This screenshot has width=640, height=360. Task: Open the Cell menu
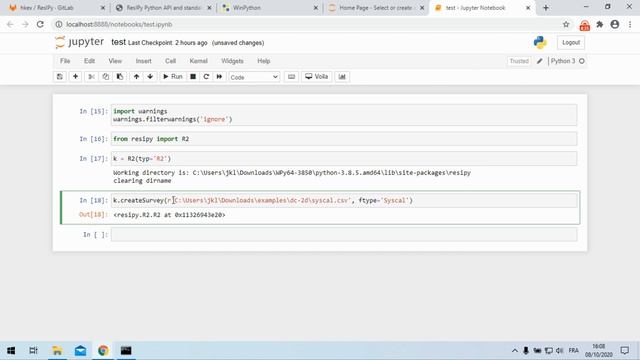coord(170,61)
